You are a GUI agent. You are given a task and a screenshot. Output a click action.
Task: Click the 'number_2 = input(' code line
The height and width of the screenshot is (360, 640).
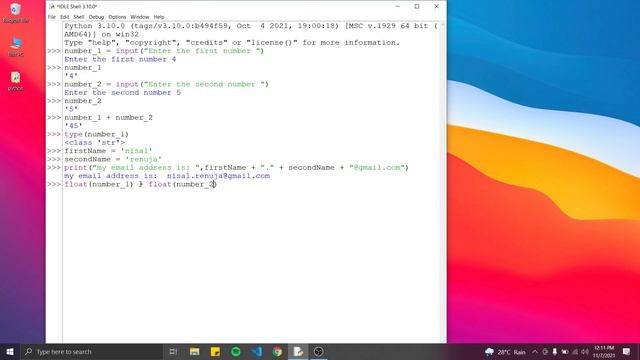[167, 84]
